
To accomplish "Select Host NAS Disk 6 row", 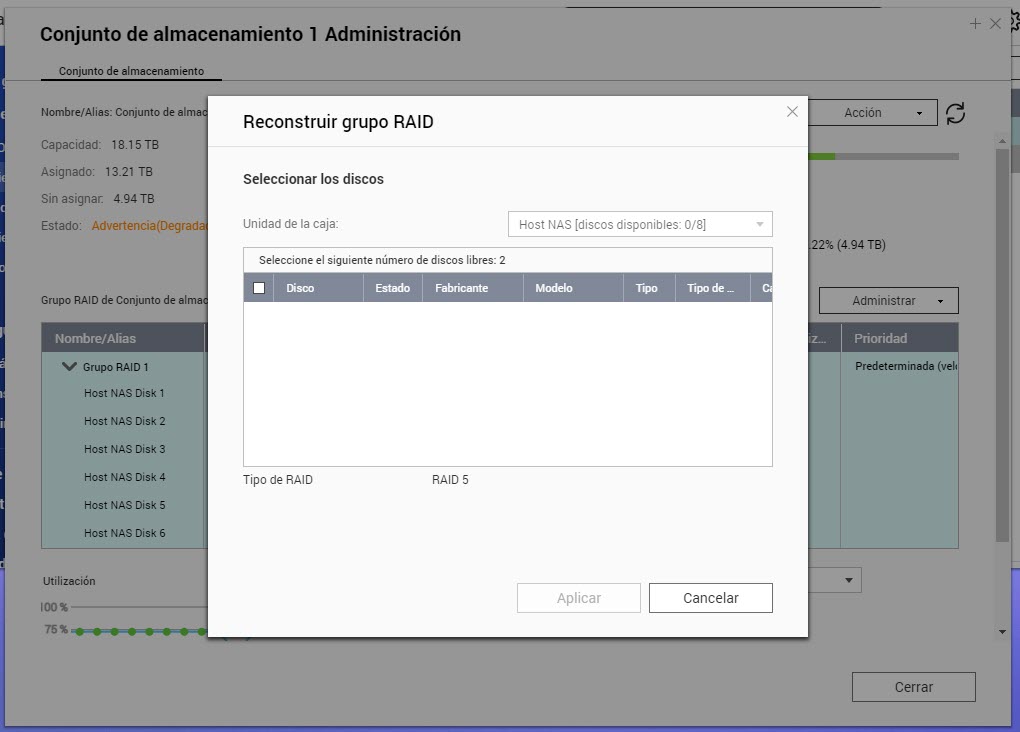I will (x=124, y=533).
